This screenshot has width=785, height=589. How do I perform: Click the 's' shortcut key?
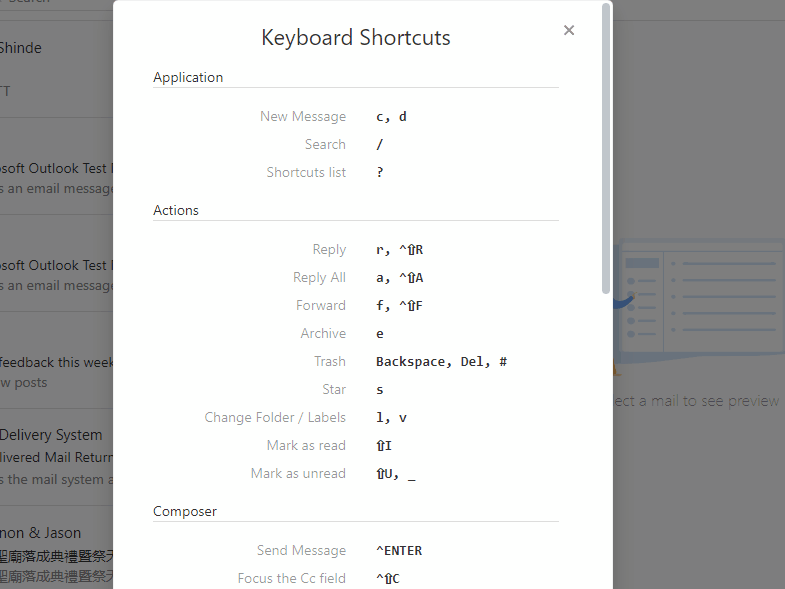pyautogui.click(x=380, y=390)
